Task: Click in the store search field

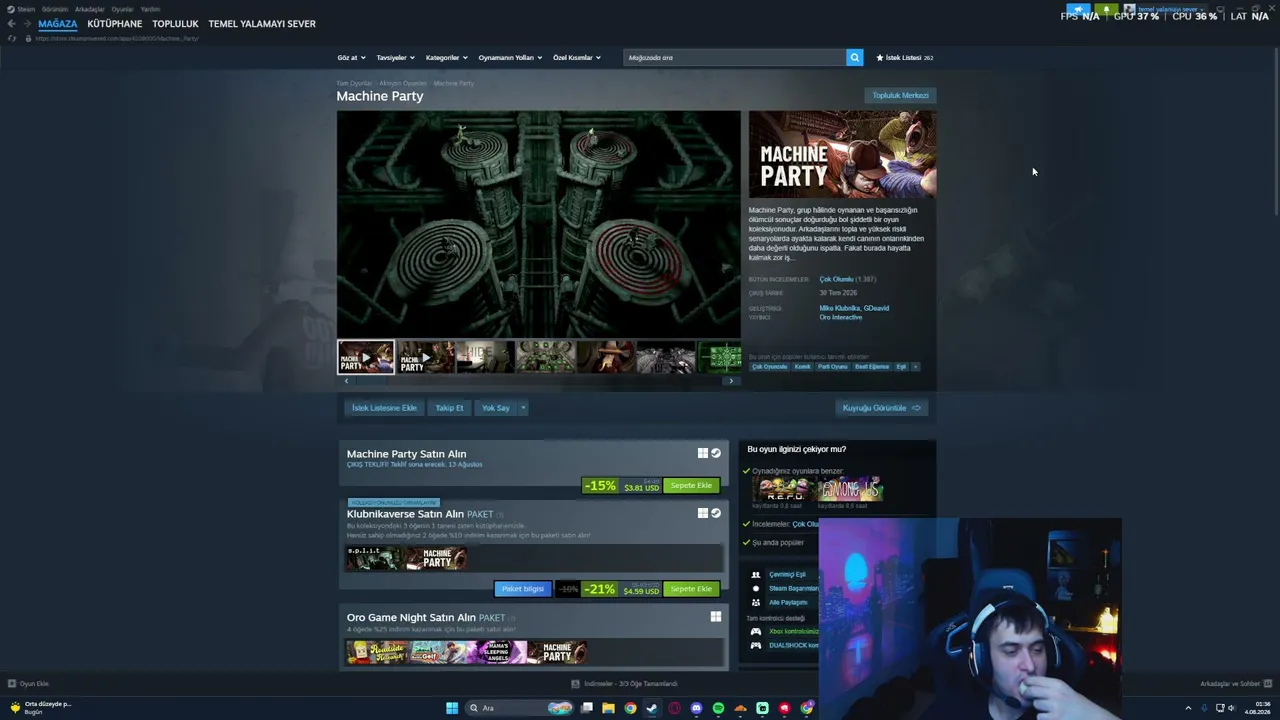Action: 735,58
